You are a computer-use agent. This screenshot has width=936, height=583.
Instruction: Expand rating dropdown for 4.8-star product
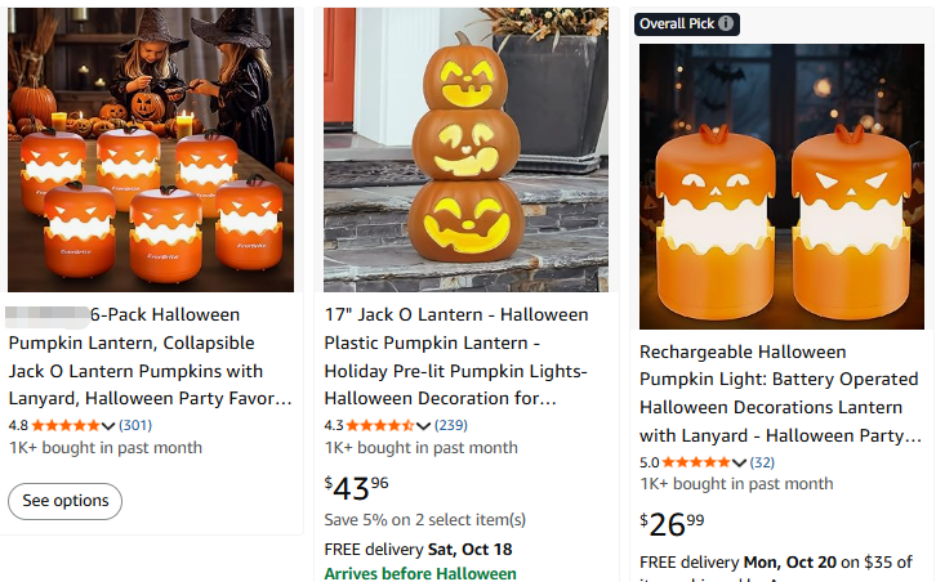(x=109, y=426)
